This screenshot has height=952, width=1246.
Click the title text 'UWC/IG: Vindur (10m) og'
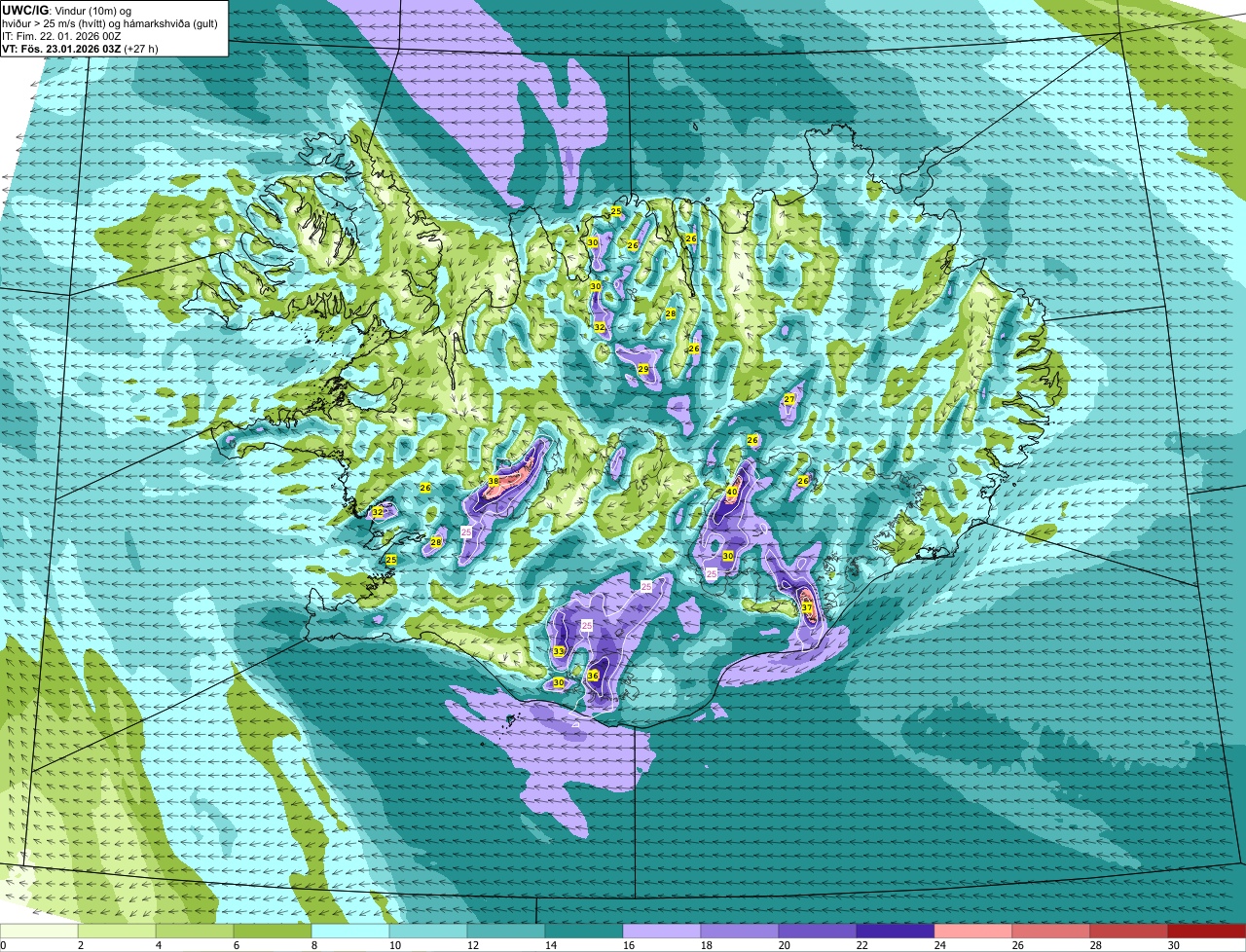67,11
